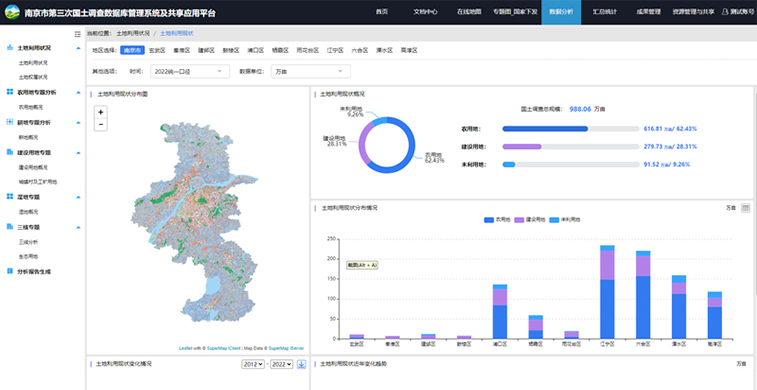Click the 建设用地 purple progress bar
Viewport: 757px width, 390px height.
(522, 147)
